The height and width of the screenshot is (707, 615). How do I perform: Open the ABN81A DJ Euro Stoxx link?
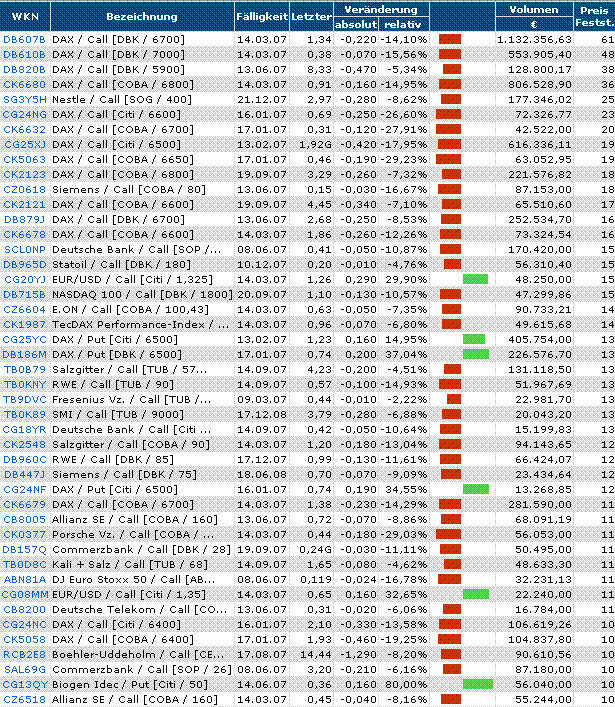[x=25, y=579]
